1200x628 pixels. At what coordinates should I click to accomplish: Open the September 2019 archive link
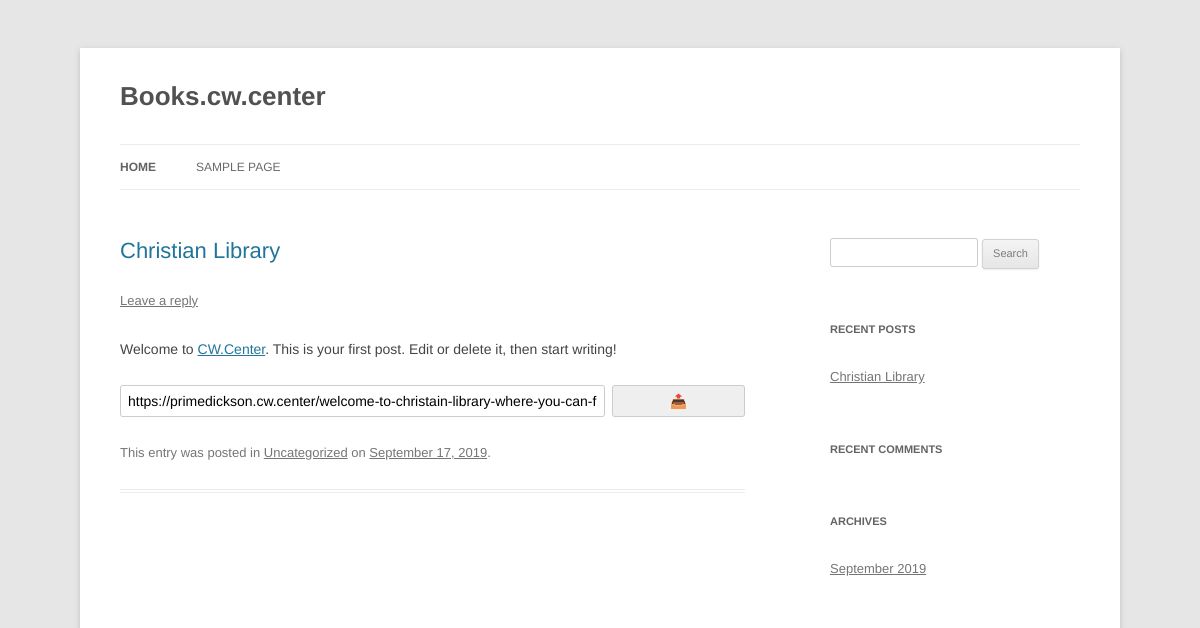click(878, 569)
